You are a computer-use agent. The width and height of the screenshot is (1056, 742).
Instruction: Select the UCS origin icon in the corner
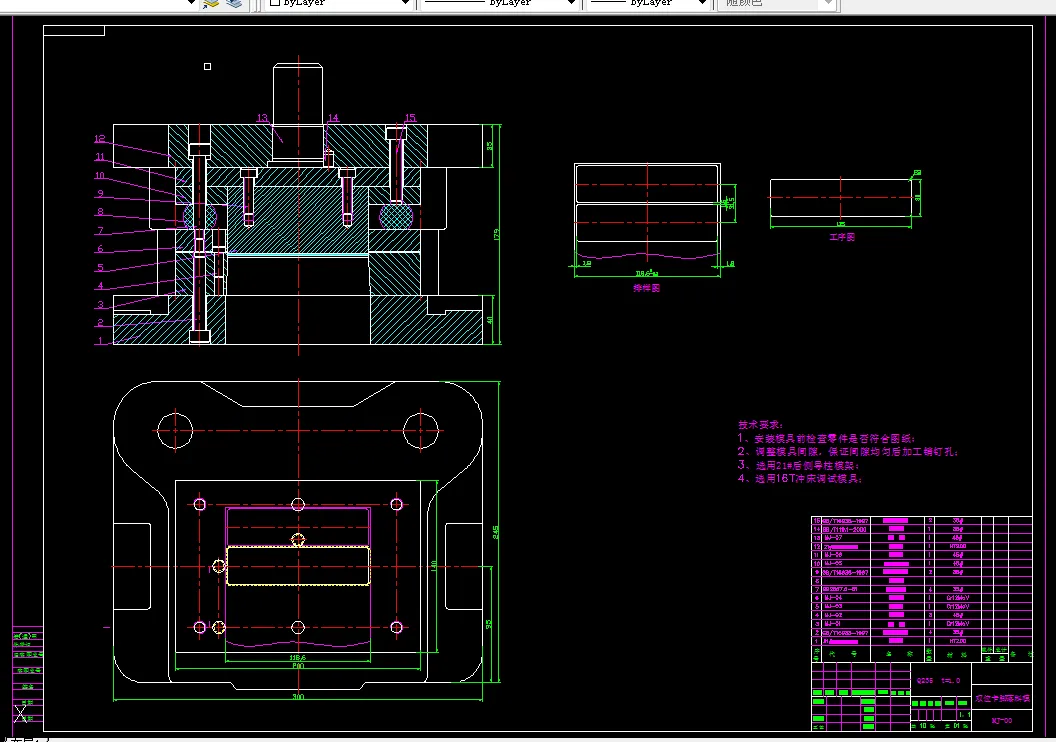pyautogui.click(x=21, y=714)
